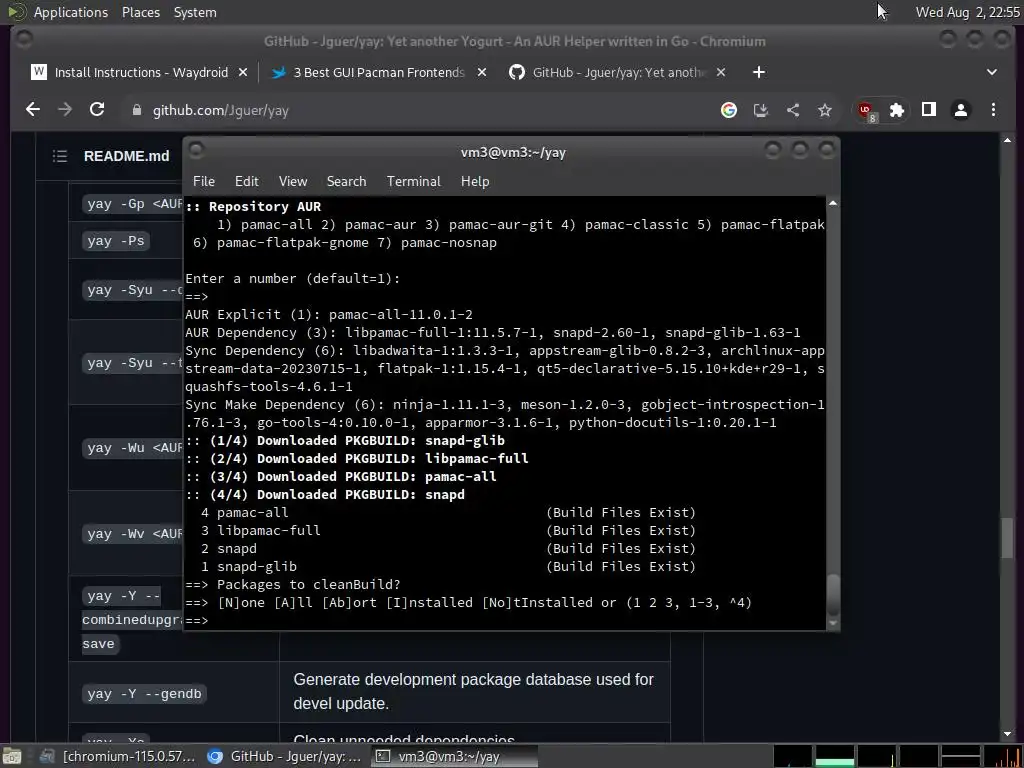Screen dimensions: 1024x768
Task: Open Chromium three-dot menu
Action: [x=993, y=110]
